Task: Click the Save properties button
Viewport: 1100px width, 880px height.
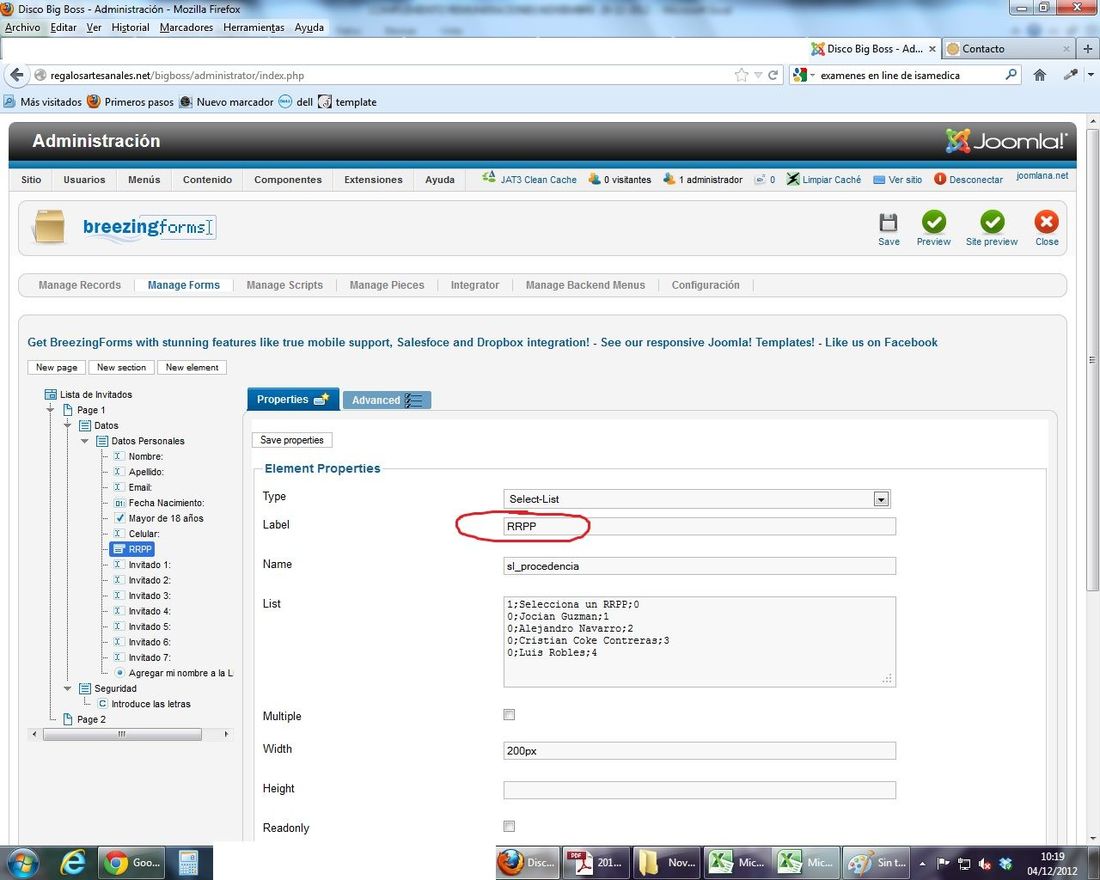Action: click(292, 440)
